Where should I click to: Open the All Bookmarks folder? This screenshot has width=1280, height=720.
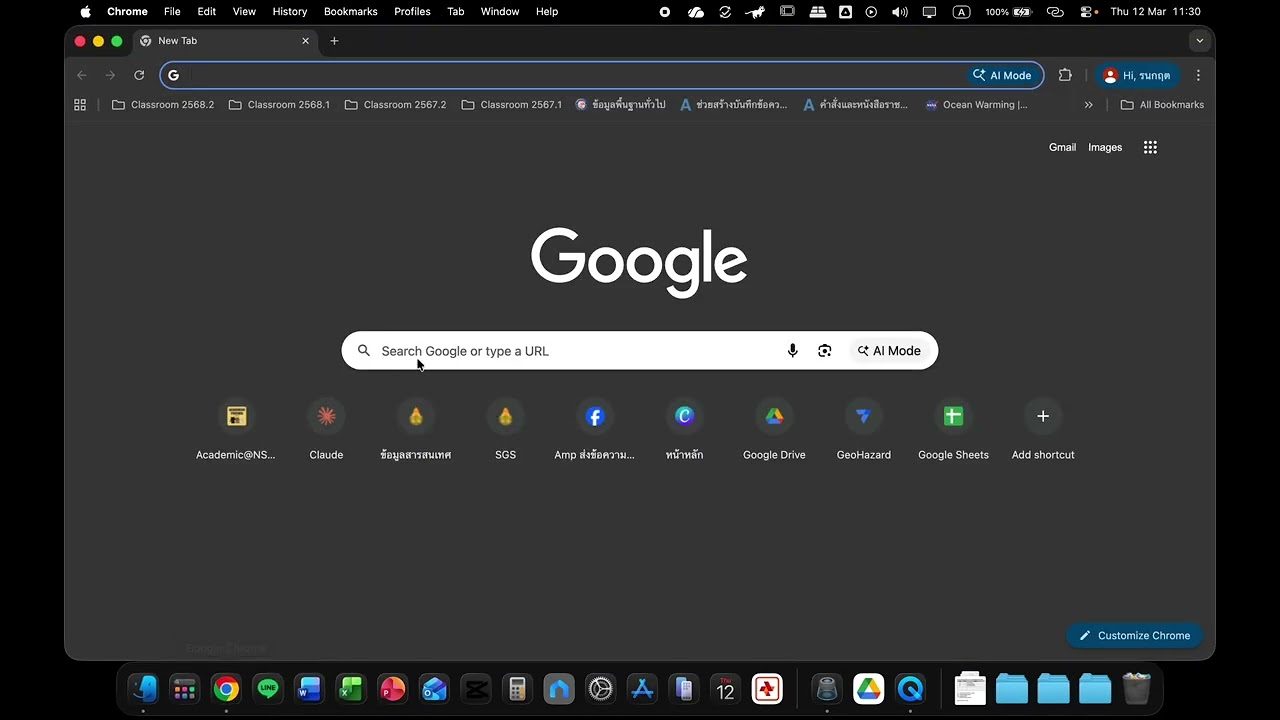click(x=1162, y=104)
